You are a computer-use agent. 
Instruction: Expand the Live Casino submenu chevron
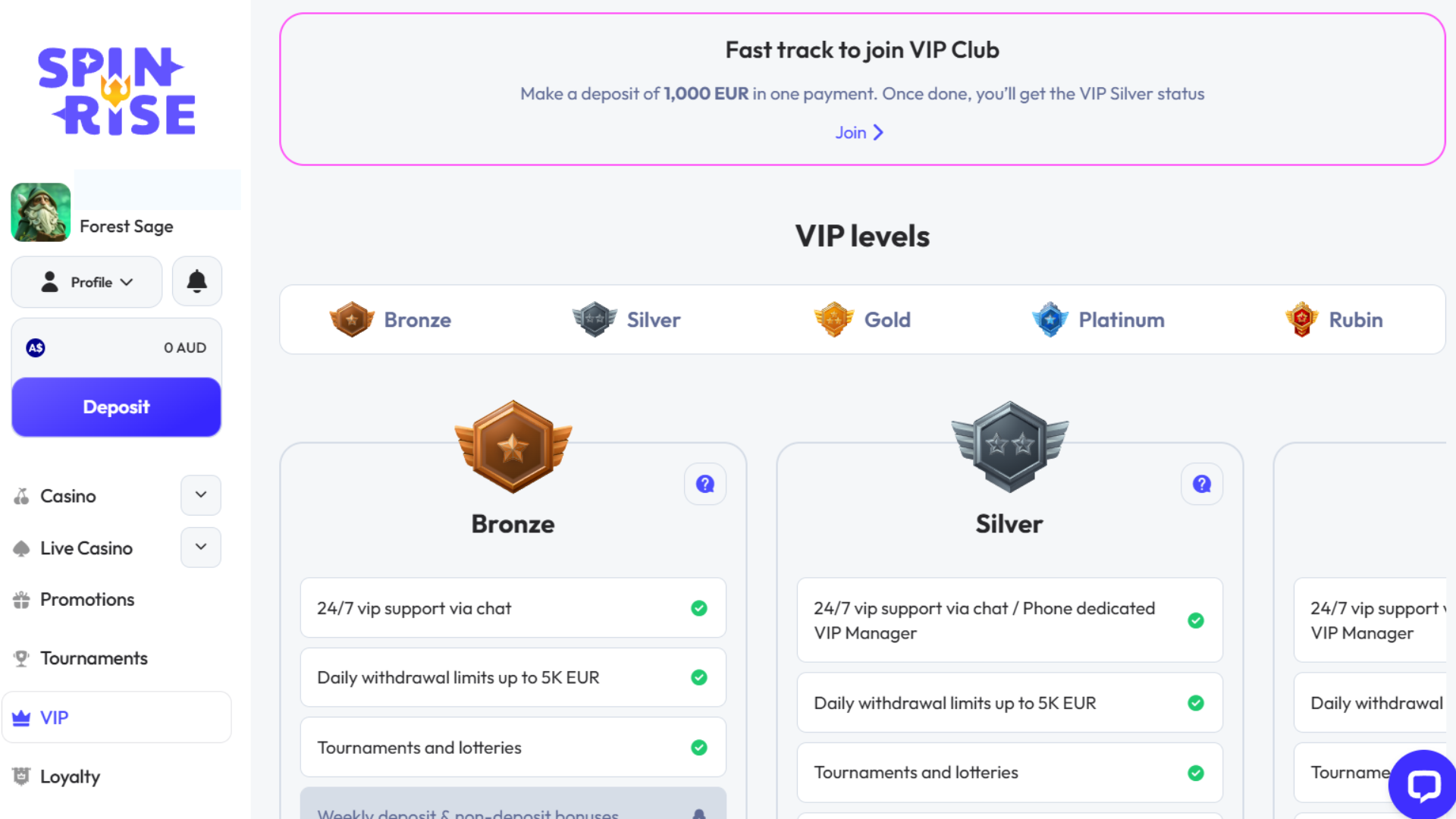click(201, 548)
